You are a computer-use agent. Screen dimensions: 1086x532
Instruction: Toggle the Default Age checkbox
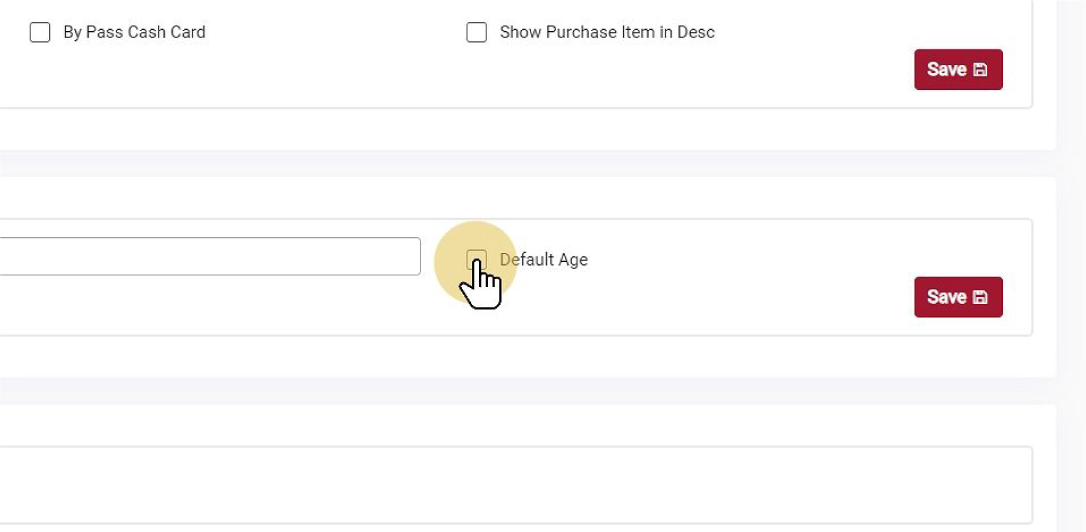pos(477,260)
